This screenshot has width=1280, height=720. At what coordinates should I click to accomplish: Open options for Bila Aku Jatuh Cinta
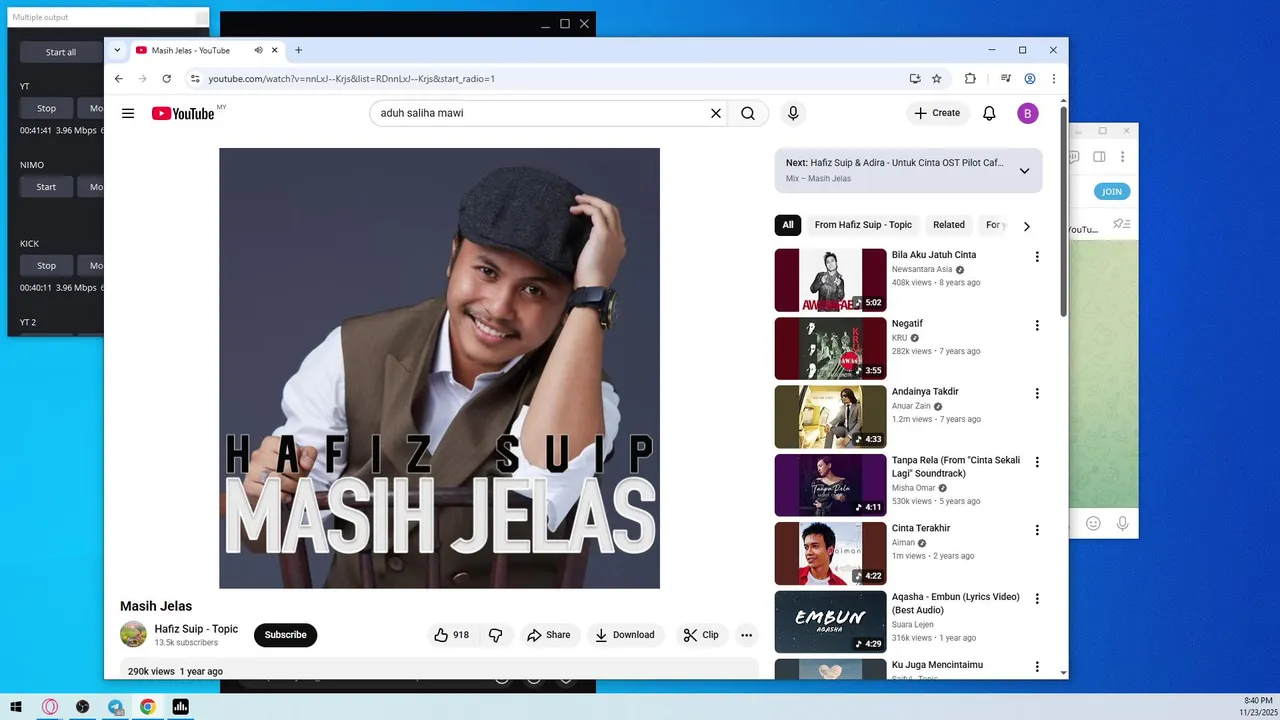click(x=1037, y=257)
